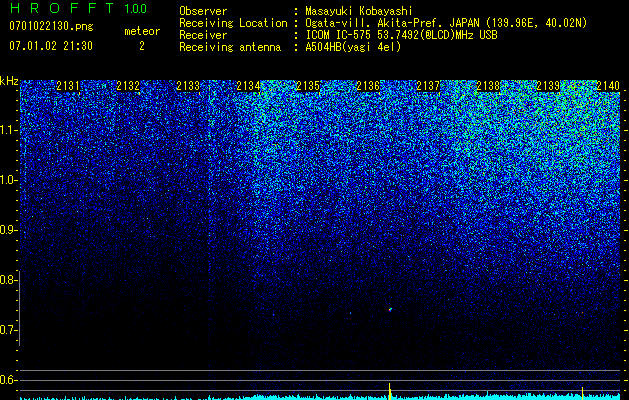Click the 0.6 frequency axis label
The height and width of the screenshot is (400, 629).
coord(8,380)
